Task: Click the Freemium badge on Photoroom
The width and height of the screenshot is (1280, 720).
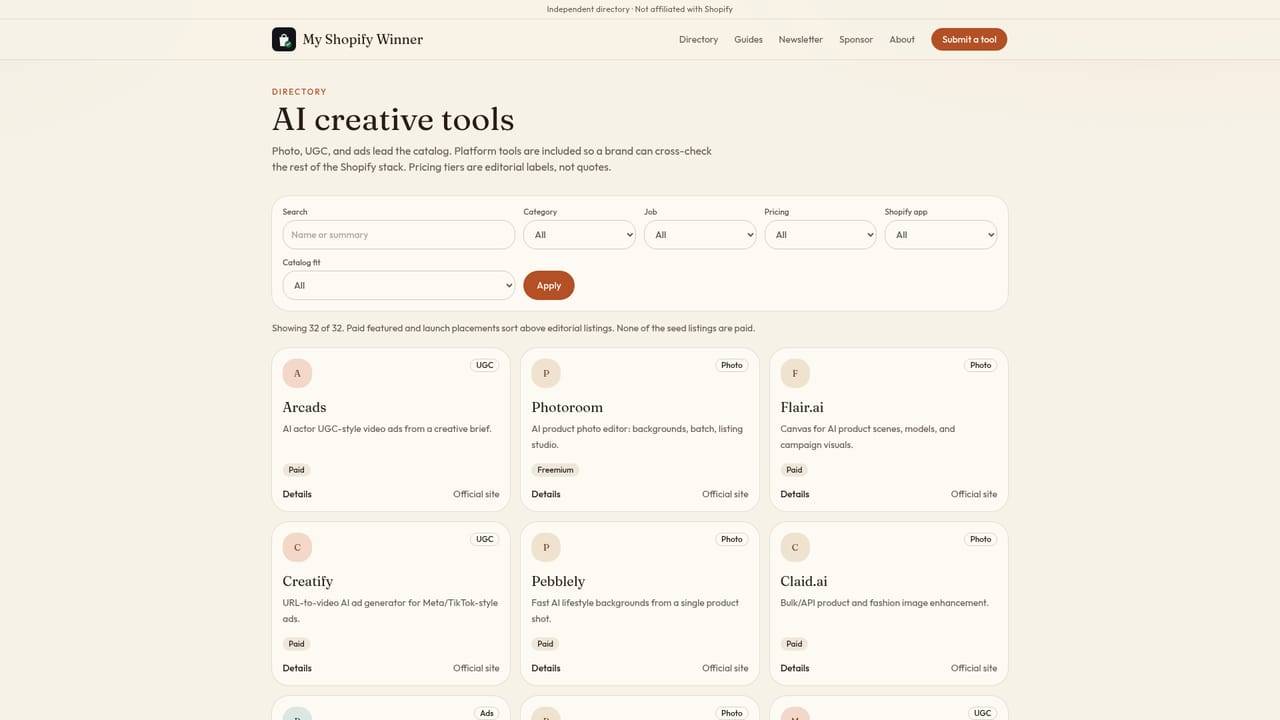Action: [x=555, y=470]
